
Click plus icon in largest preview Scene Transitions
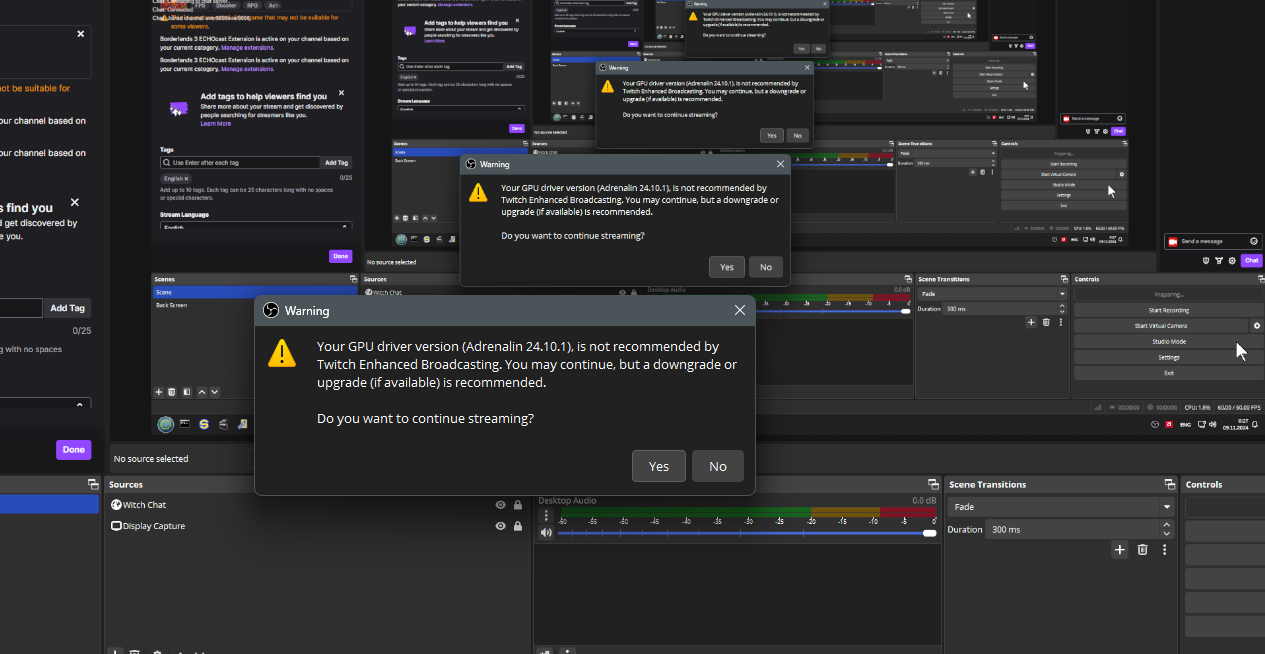tap(1031, 322)
